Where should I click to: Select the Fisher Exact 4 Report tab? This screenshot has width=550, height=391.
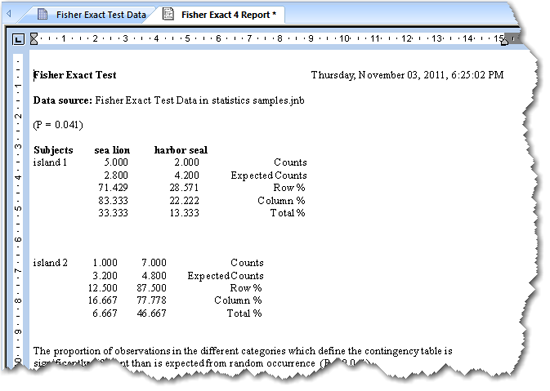pyautogui.click(x=222, y=15)
